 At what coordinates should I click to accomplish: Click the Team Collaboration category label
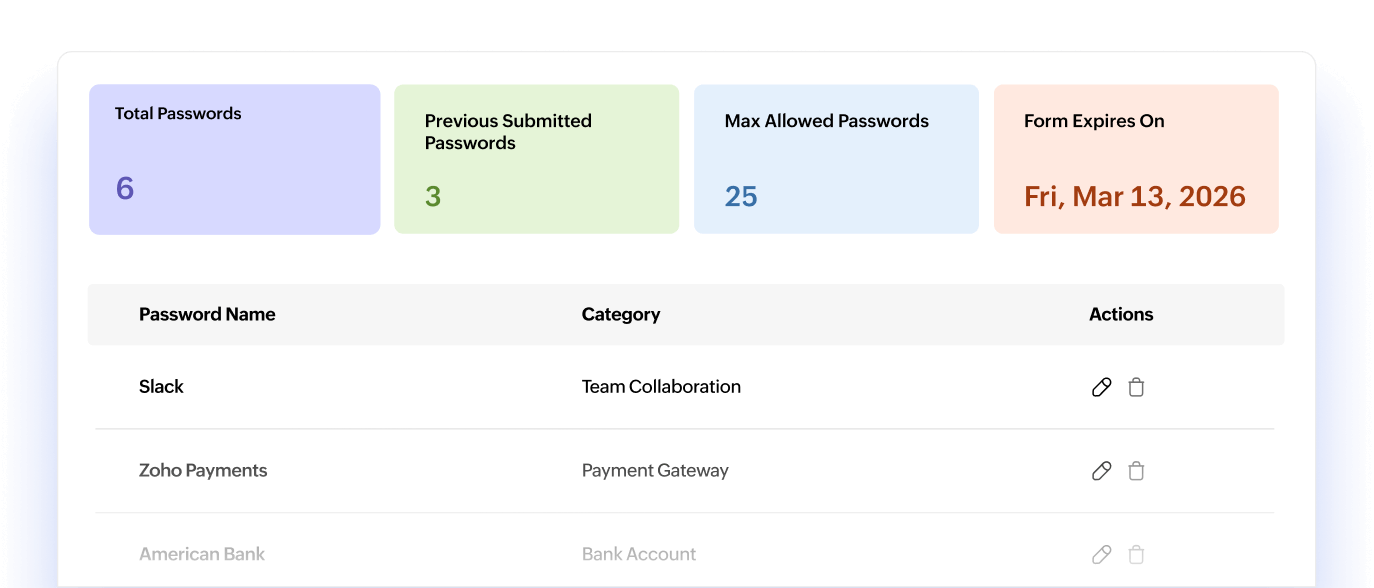(661, 386)
